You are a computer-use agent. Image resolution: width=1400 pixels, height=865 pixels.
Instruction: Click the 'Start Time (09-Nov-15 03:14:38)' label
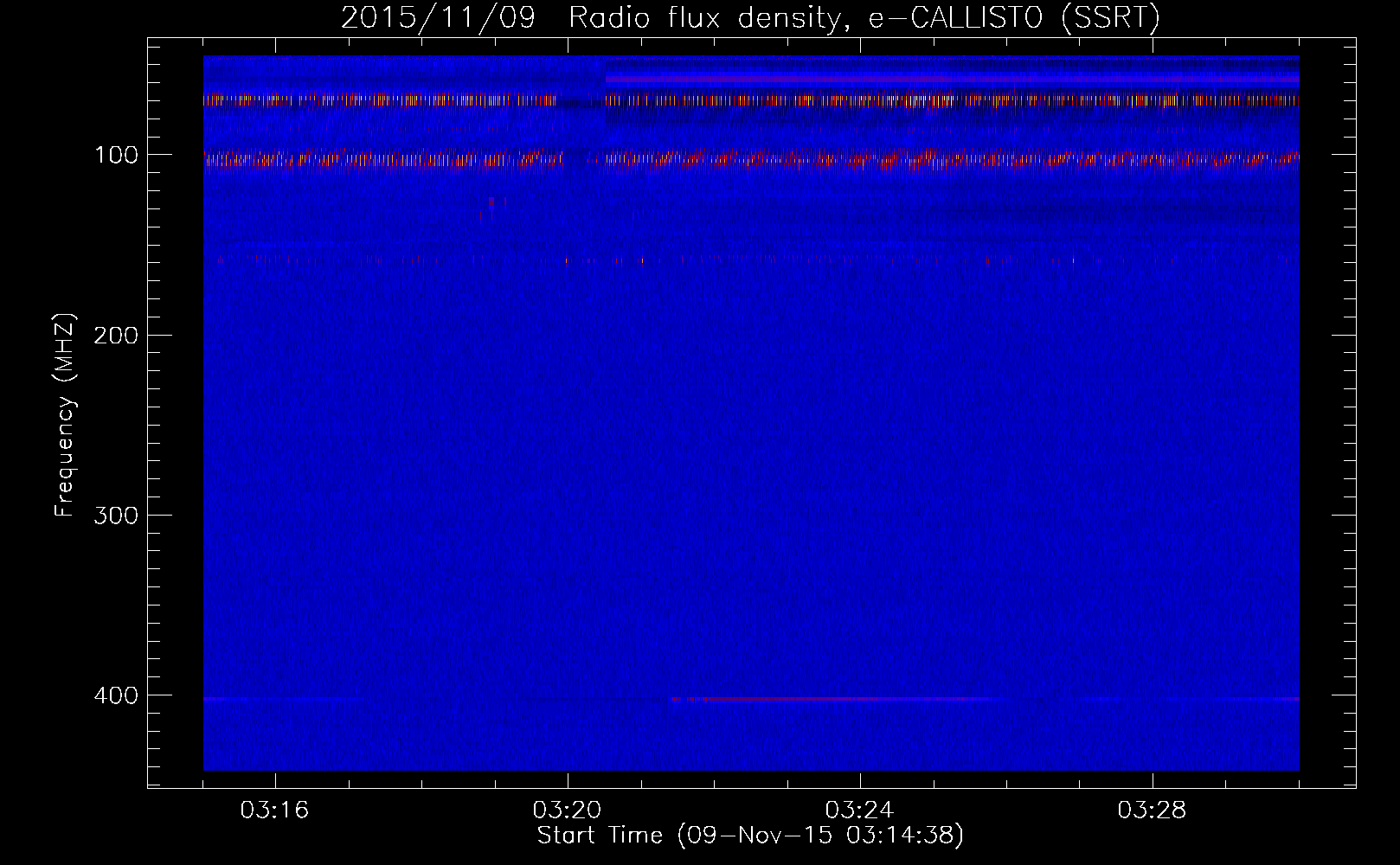tap(750, 836)
